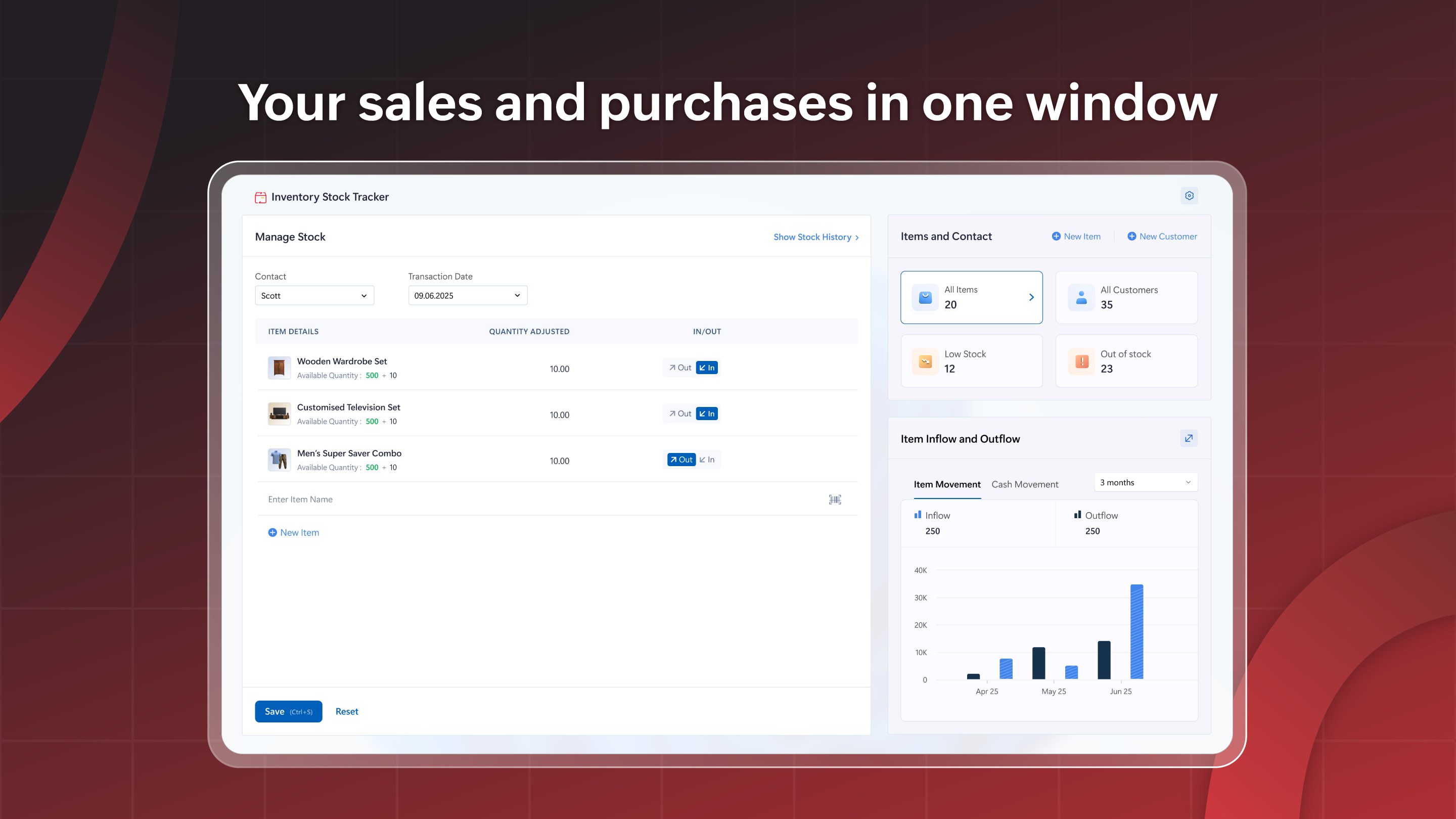Open the Contact dropdown showing Scott

[314, 296]
